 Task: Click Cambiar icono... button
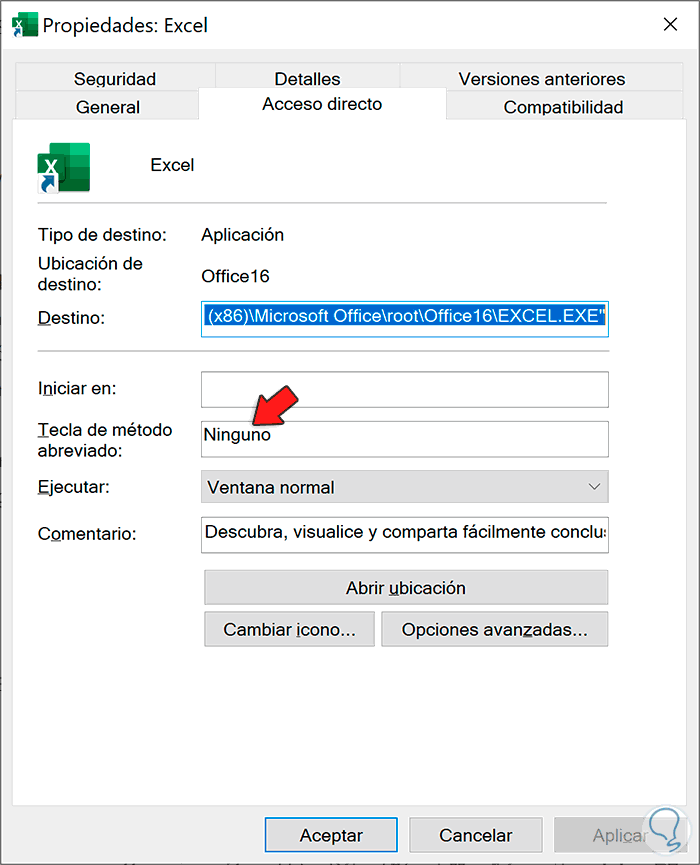[290, 629]
